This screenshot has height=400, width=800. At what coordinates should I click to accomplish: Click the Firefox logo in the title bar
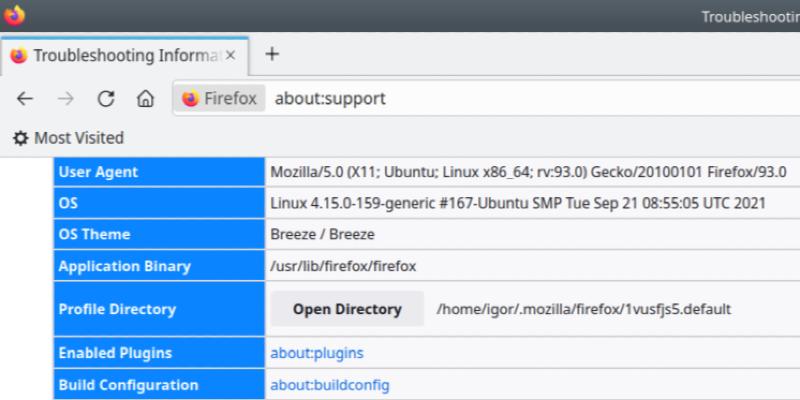[x=15, y=15]
